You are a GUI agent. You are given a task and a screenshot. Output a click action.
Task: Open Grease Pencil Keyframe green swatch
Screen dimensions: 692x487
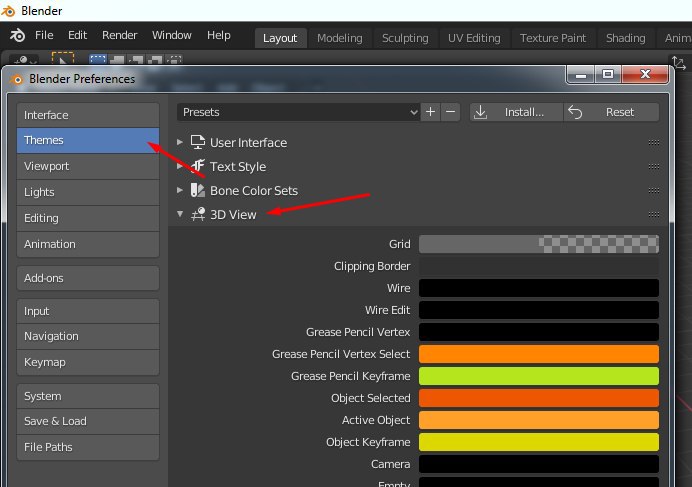[539, 376]
